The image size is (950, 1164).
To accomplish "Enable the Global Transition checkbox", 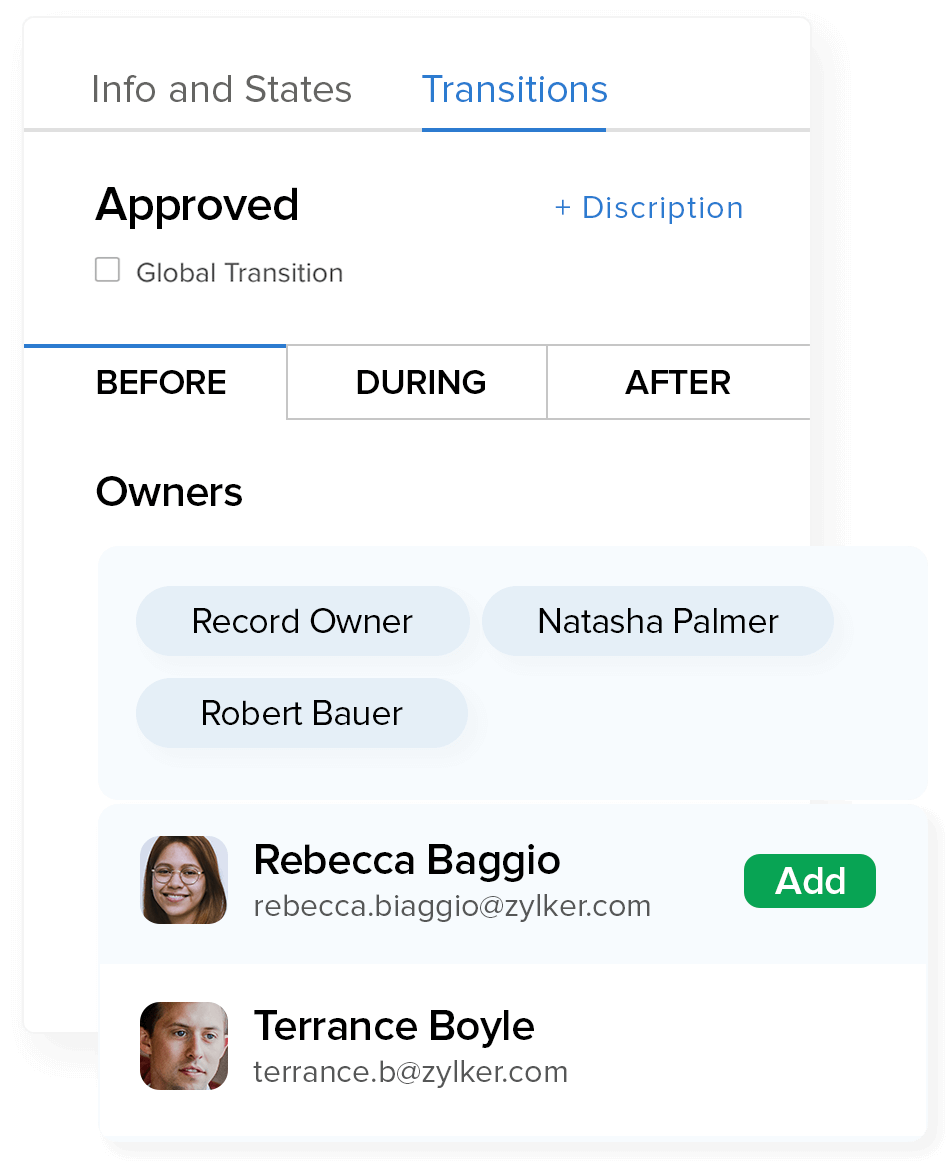I will (108, 270).
